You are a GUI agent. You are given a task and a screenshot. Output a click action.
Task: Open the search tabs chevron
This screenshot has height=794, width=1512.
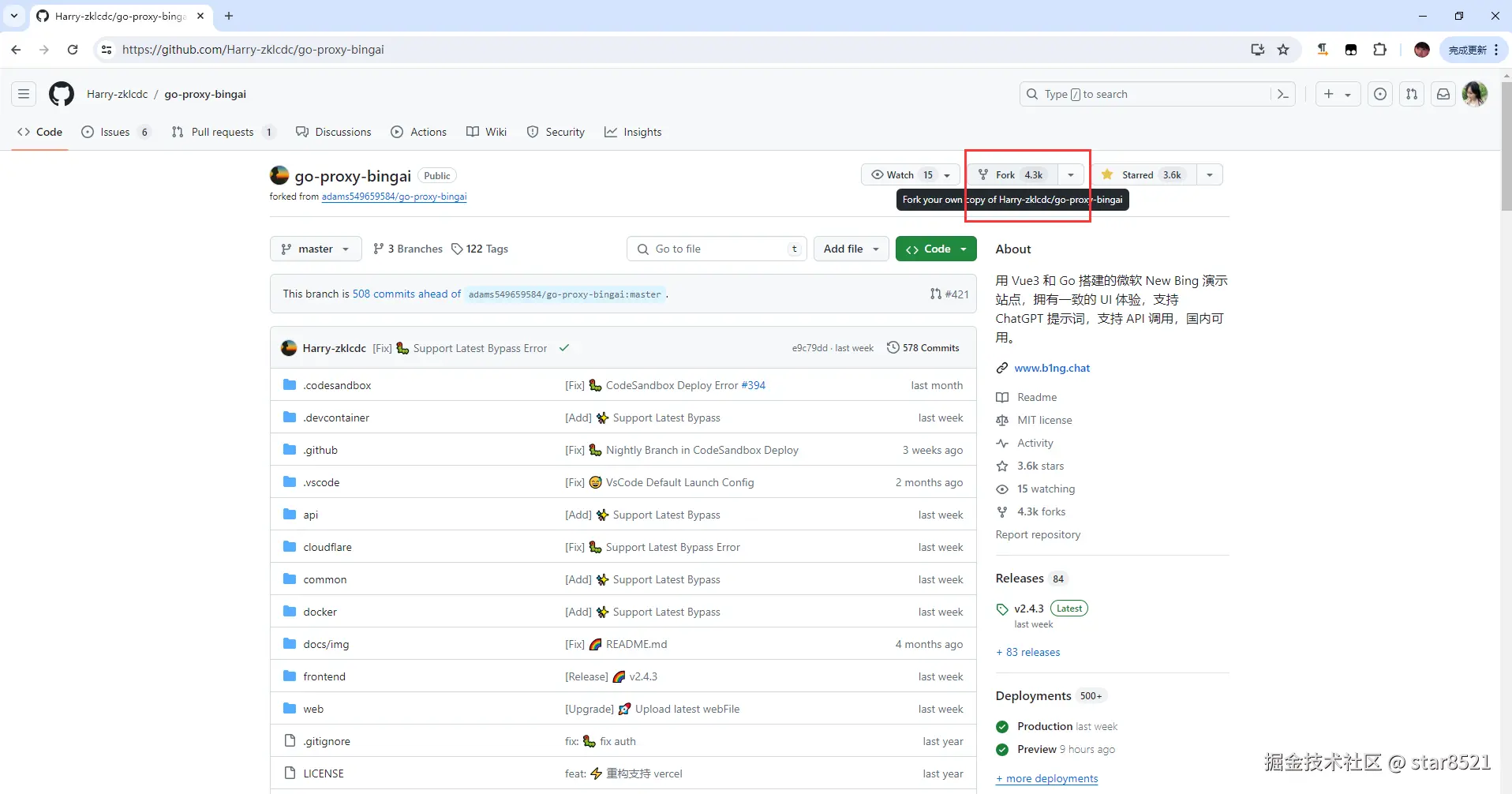14,16
